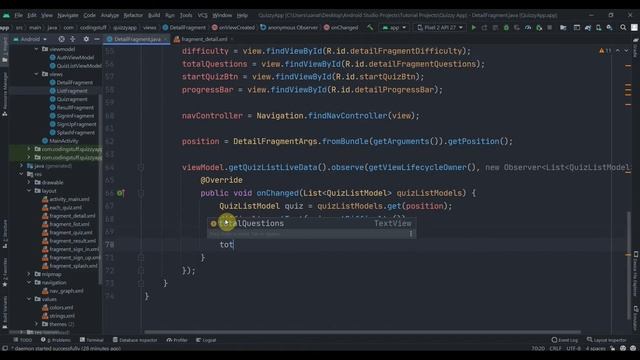The width and height of the screenshot is (640, 360).
Task: Click the Android Studio logo icon
Action: [x=6, y=15]
